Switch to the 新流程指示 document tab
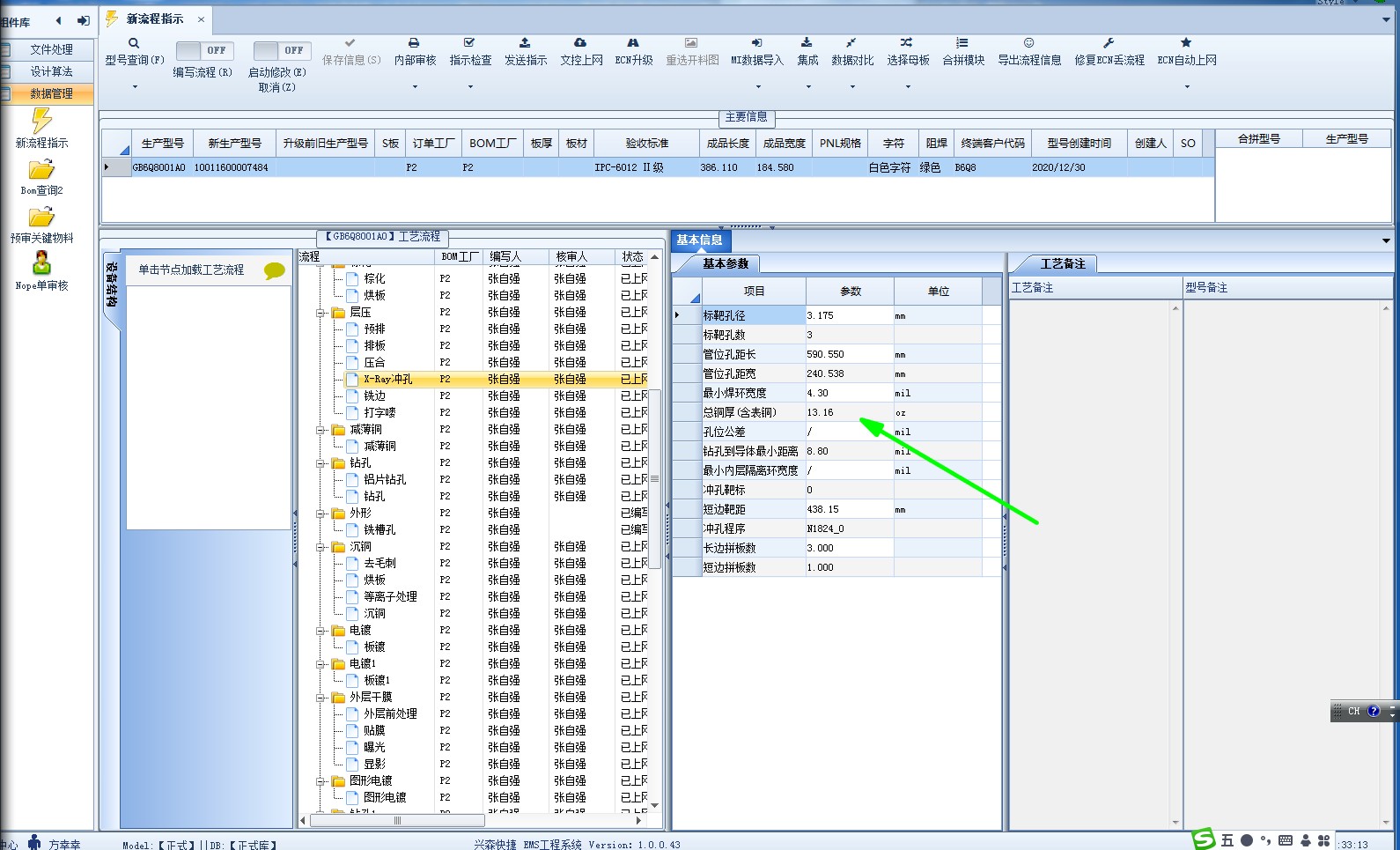Viewport: 1400px width, 850px height. pyautogui.click(x=155, y=18)
